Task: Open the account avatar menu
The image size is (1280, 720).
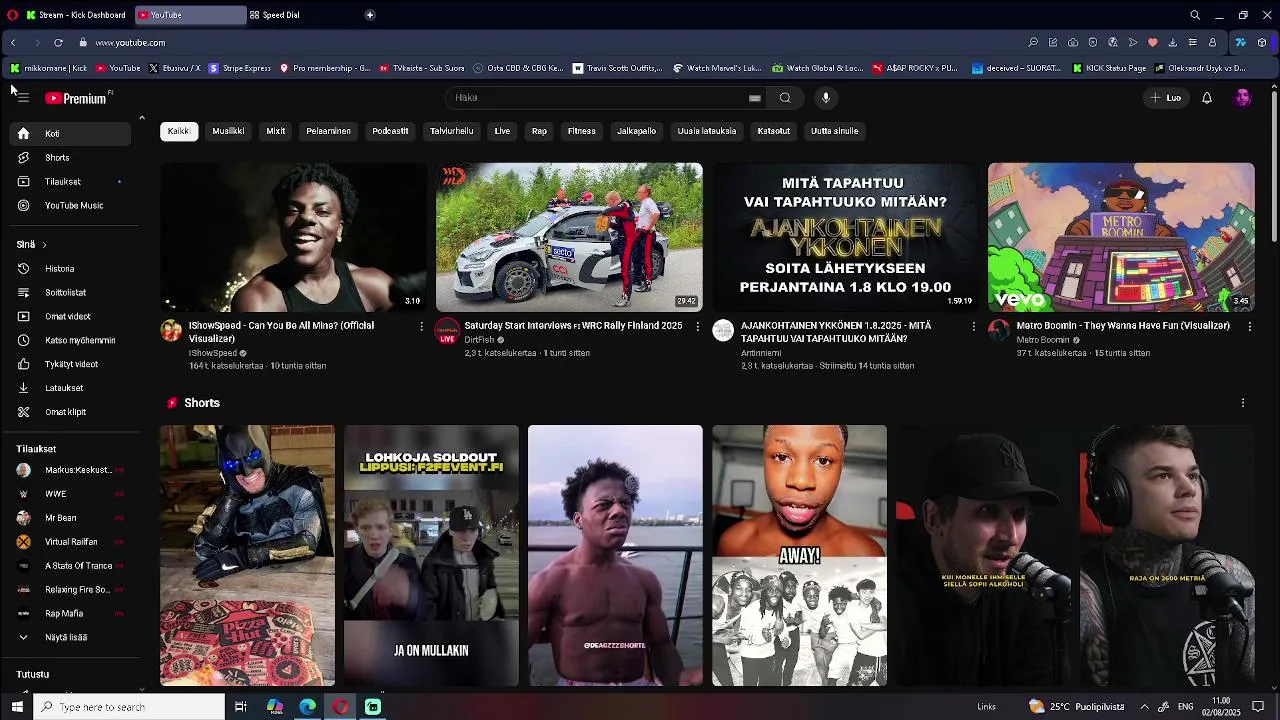Action: [1243, 98]
